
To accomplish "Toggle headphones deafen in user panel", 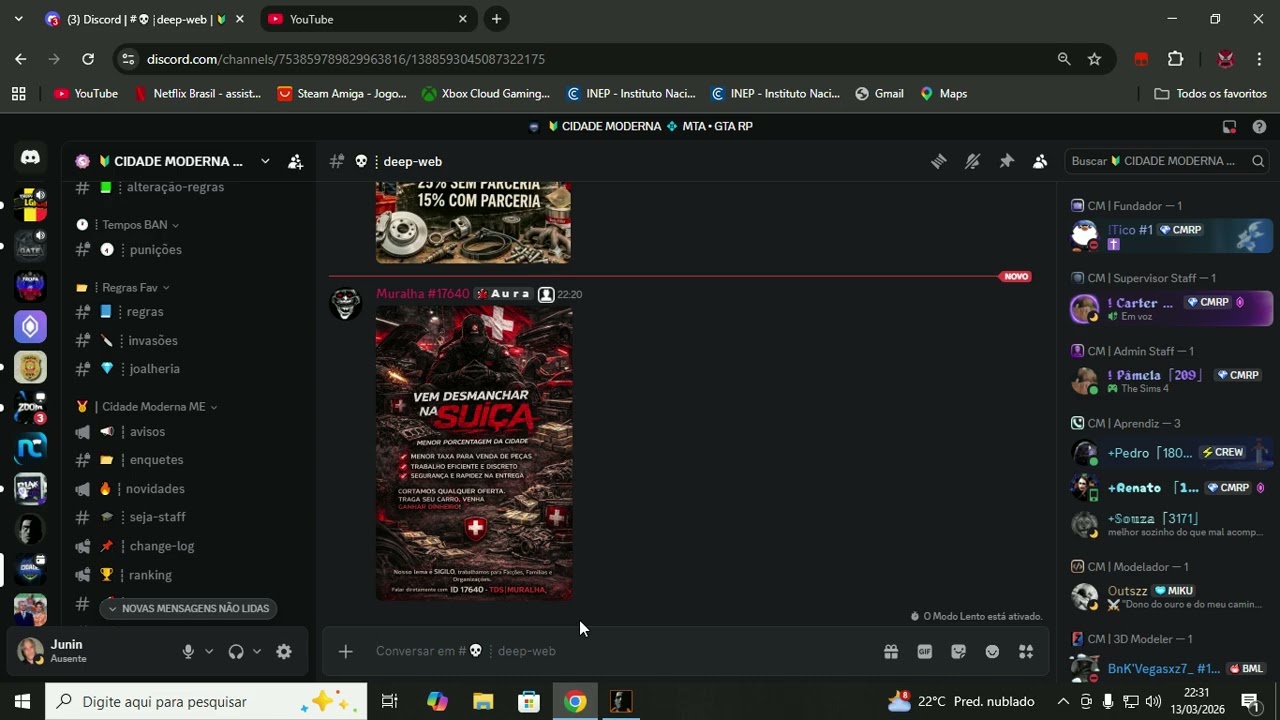I will (236, 651).
